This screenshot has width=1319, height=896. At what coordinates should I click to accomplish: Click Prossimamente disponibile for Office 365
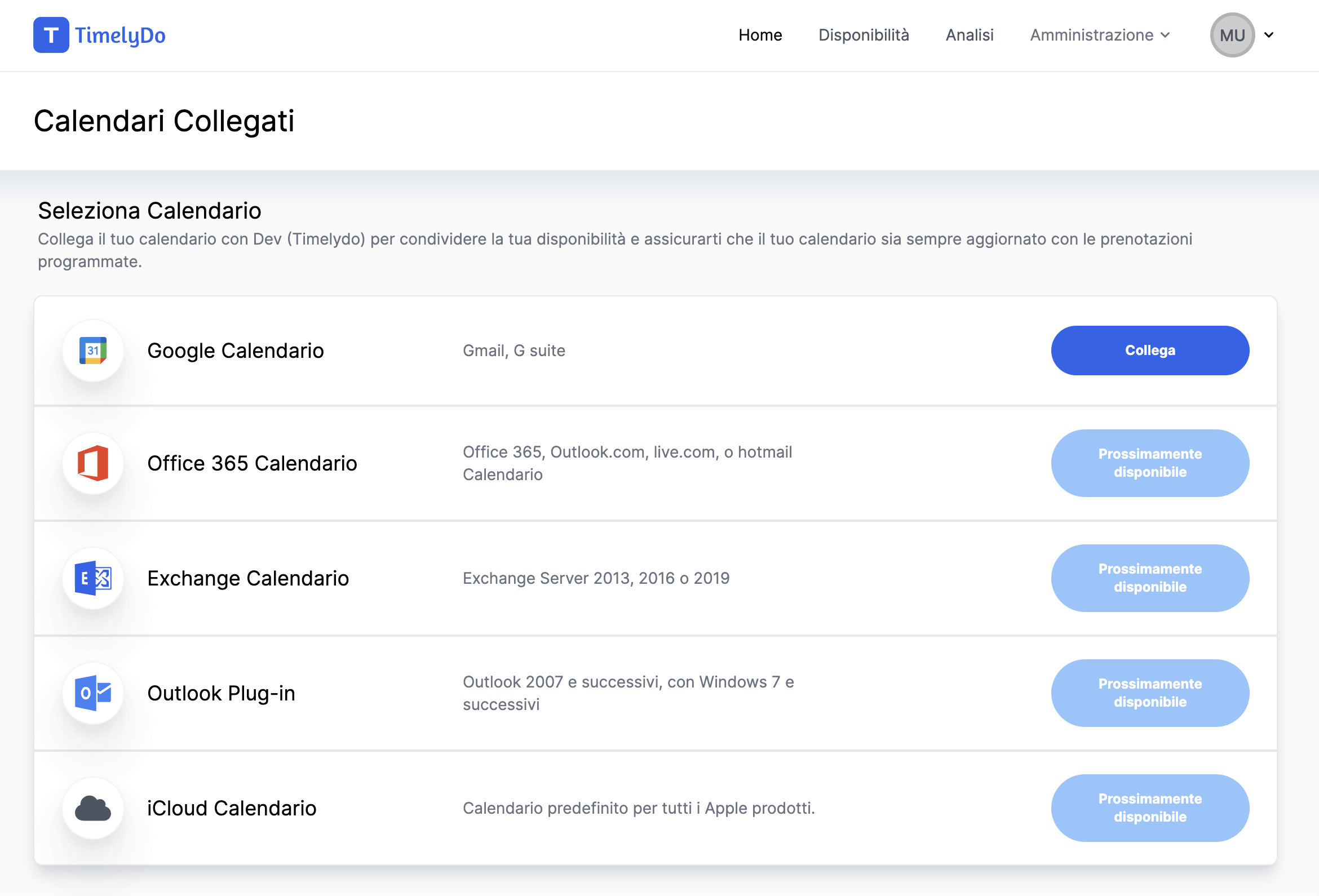click(1150, 463)
